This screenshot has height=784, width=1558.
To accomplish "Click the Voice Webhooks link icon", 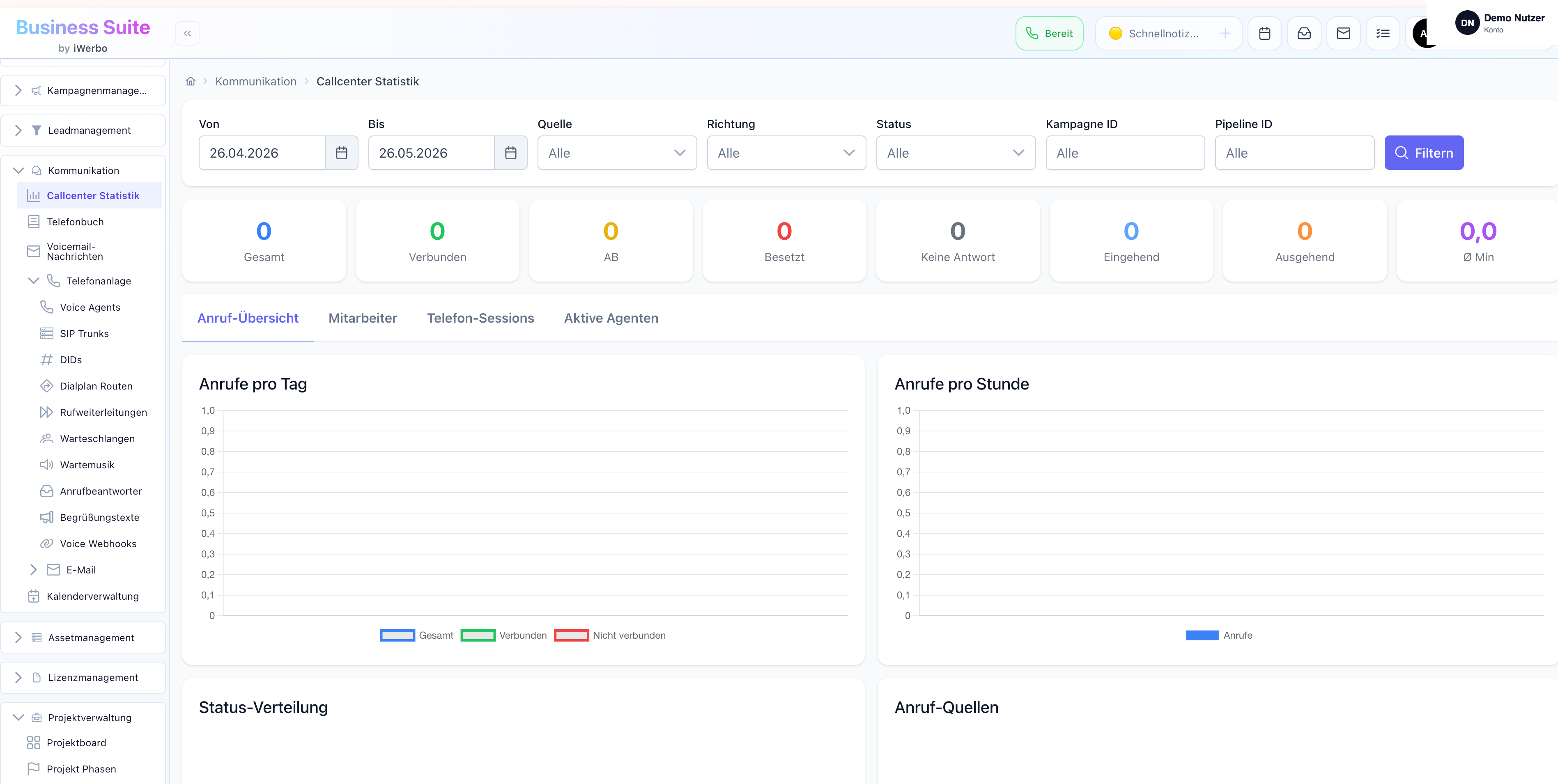I will tap(46, 543).
